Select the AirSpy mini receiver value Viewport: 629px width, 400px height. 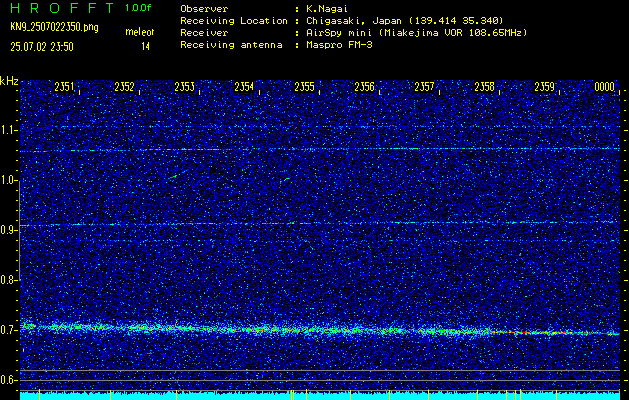416,33
